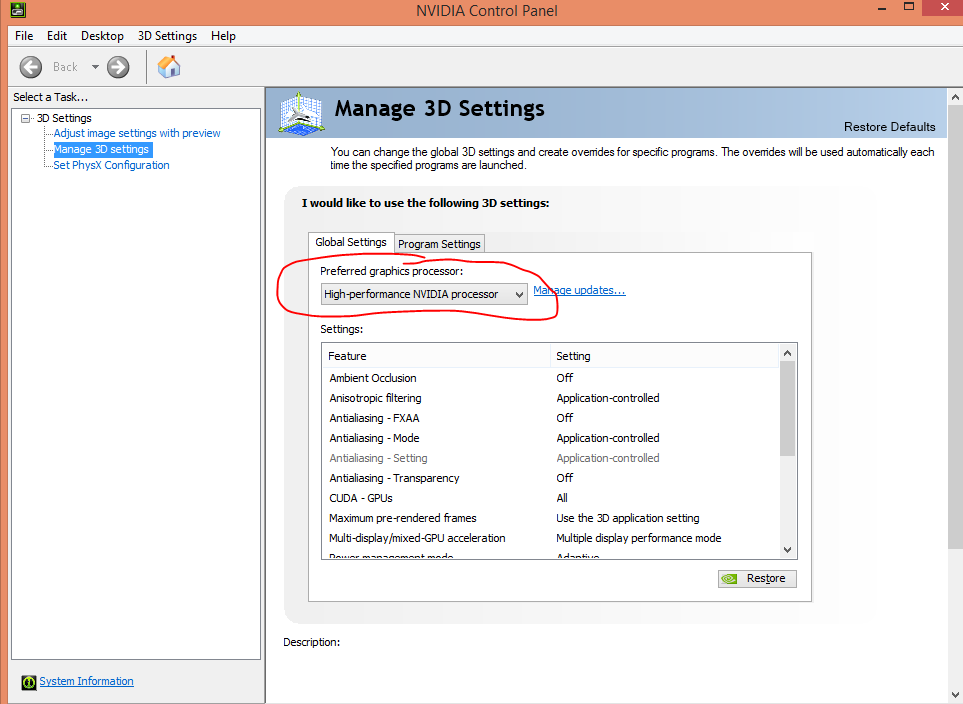This screenshot has height=704, width=963.
Task: Select Set PhysX Configuration task
Action: pyautogui.click(x=111, y=165)
